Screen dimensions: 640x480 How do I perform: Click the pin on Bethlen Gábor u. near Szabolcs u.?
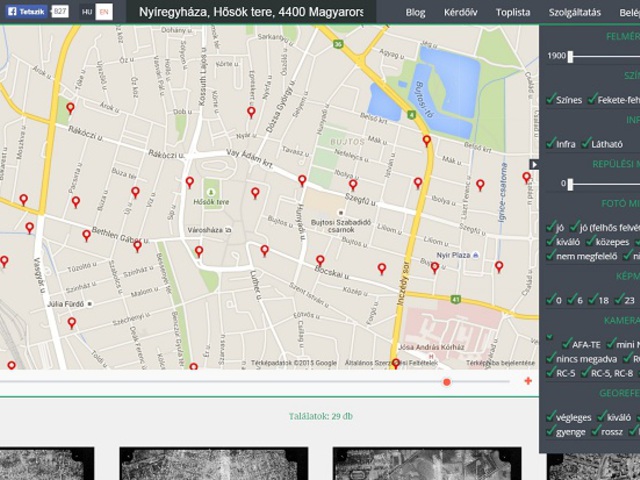138,246
